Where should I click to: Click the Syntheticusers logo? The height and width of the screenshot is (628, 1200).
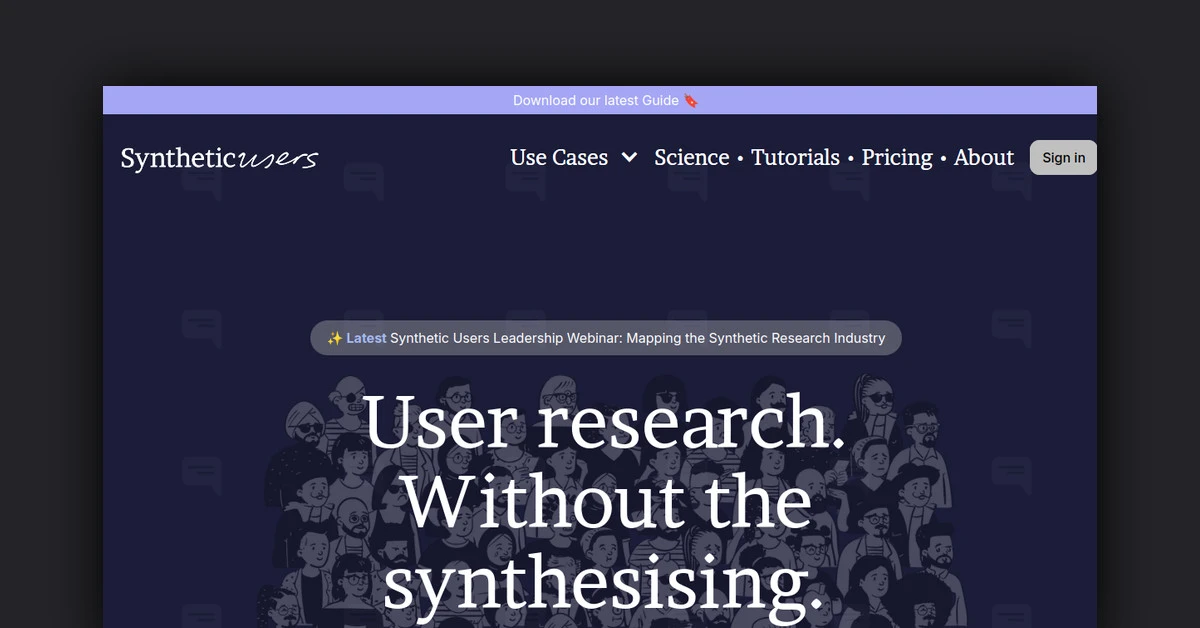[220, 157]
